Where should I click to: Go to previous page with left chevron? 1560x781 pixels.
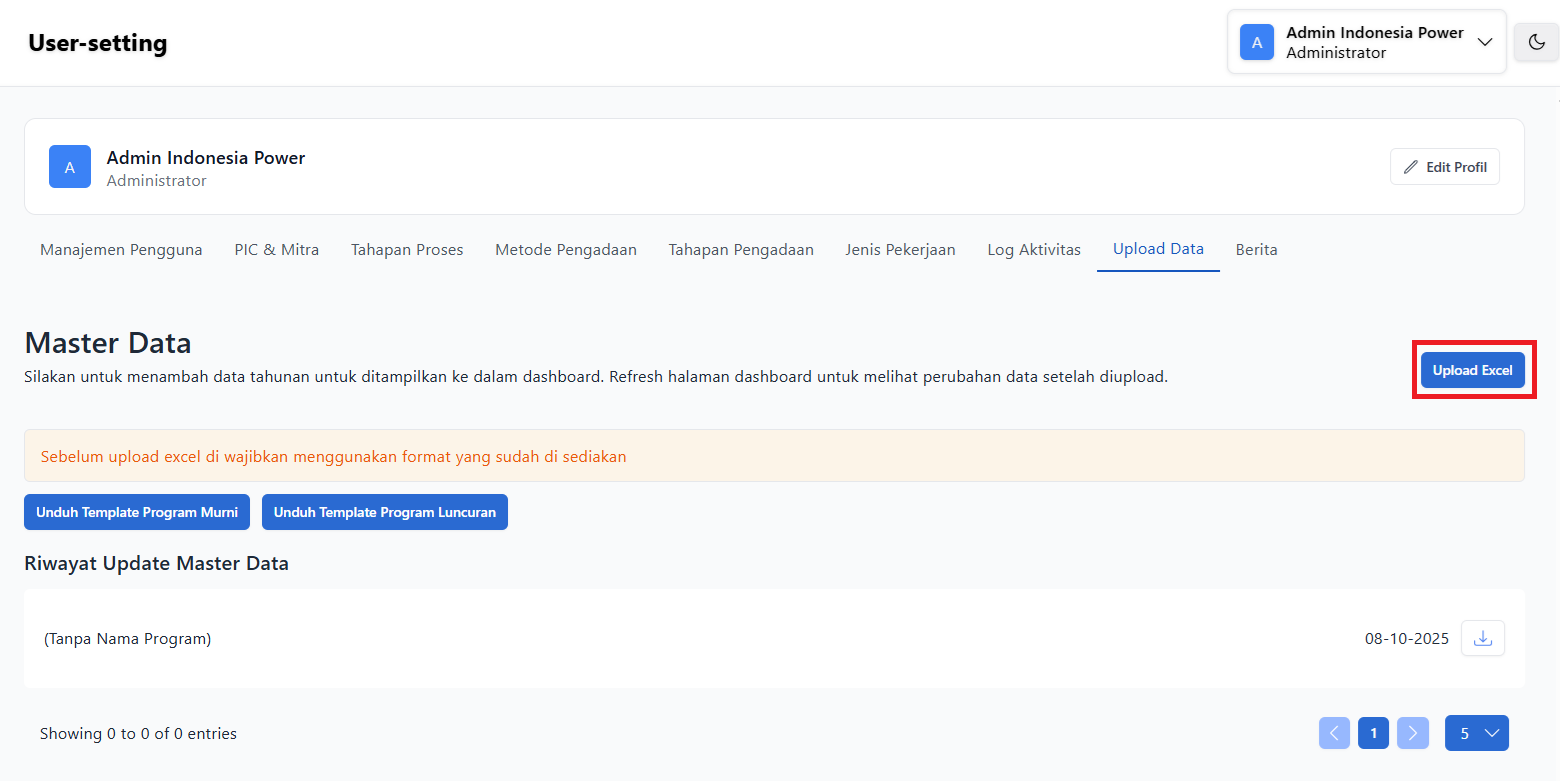click(1334, 733)
